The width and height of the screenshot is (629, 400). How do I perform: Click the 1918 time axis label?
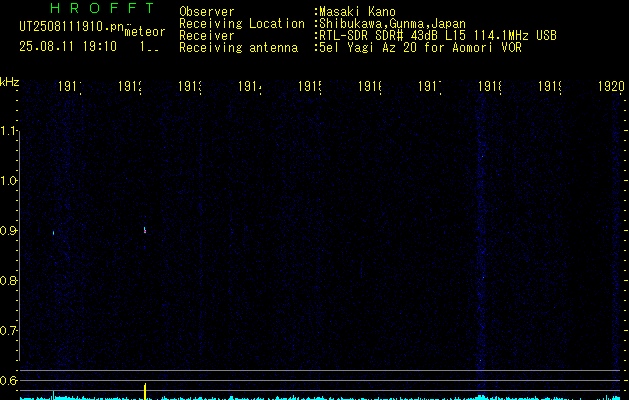pyautogui.click(x=490, y=86)
